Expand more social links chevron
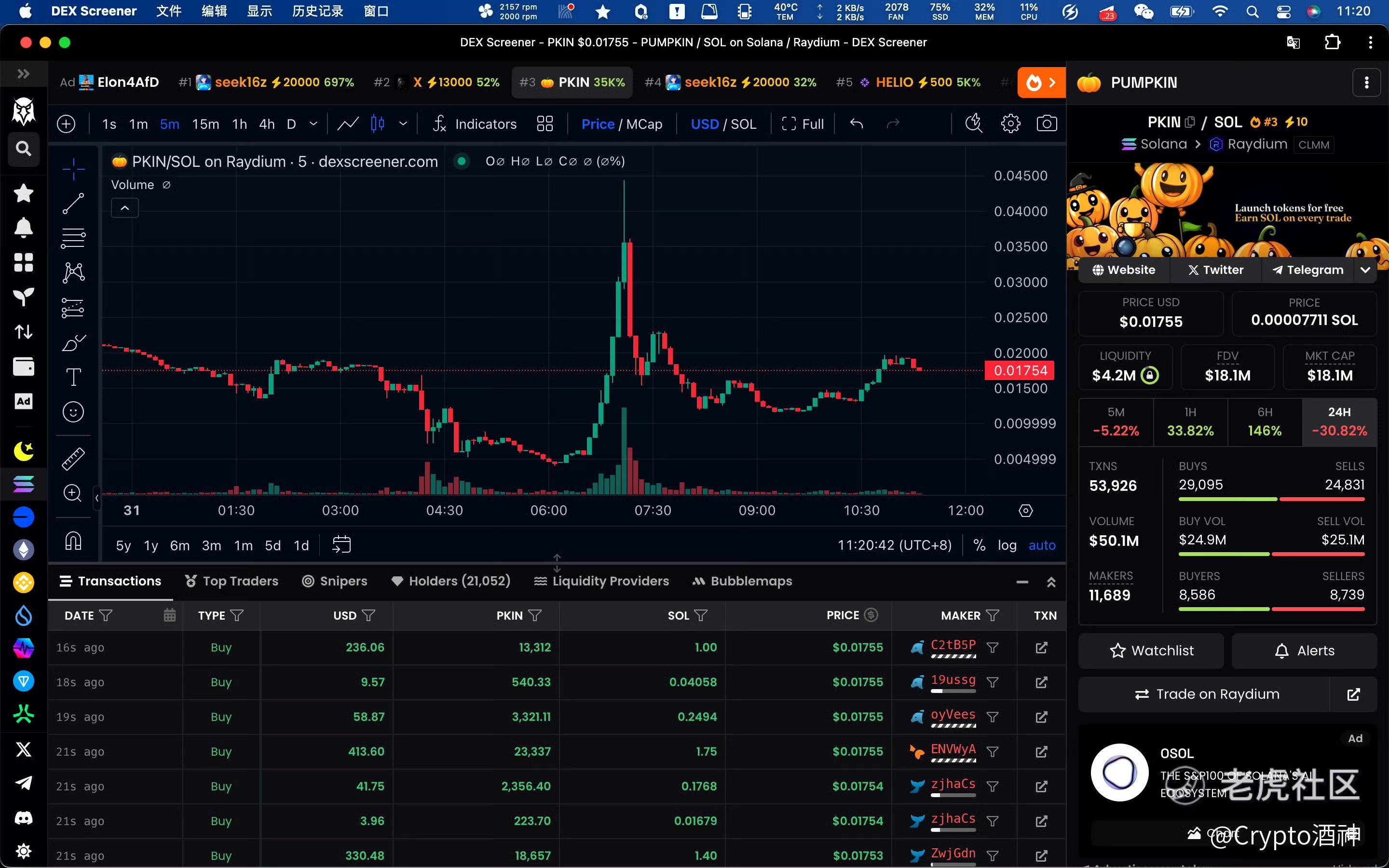1389x868 pixels. pyautogui.click(x=1365, y=270)
